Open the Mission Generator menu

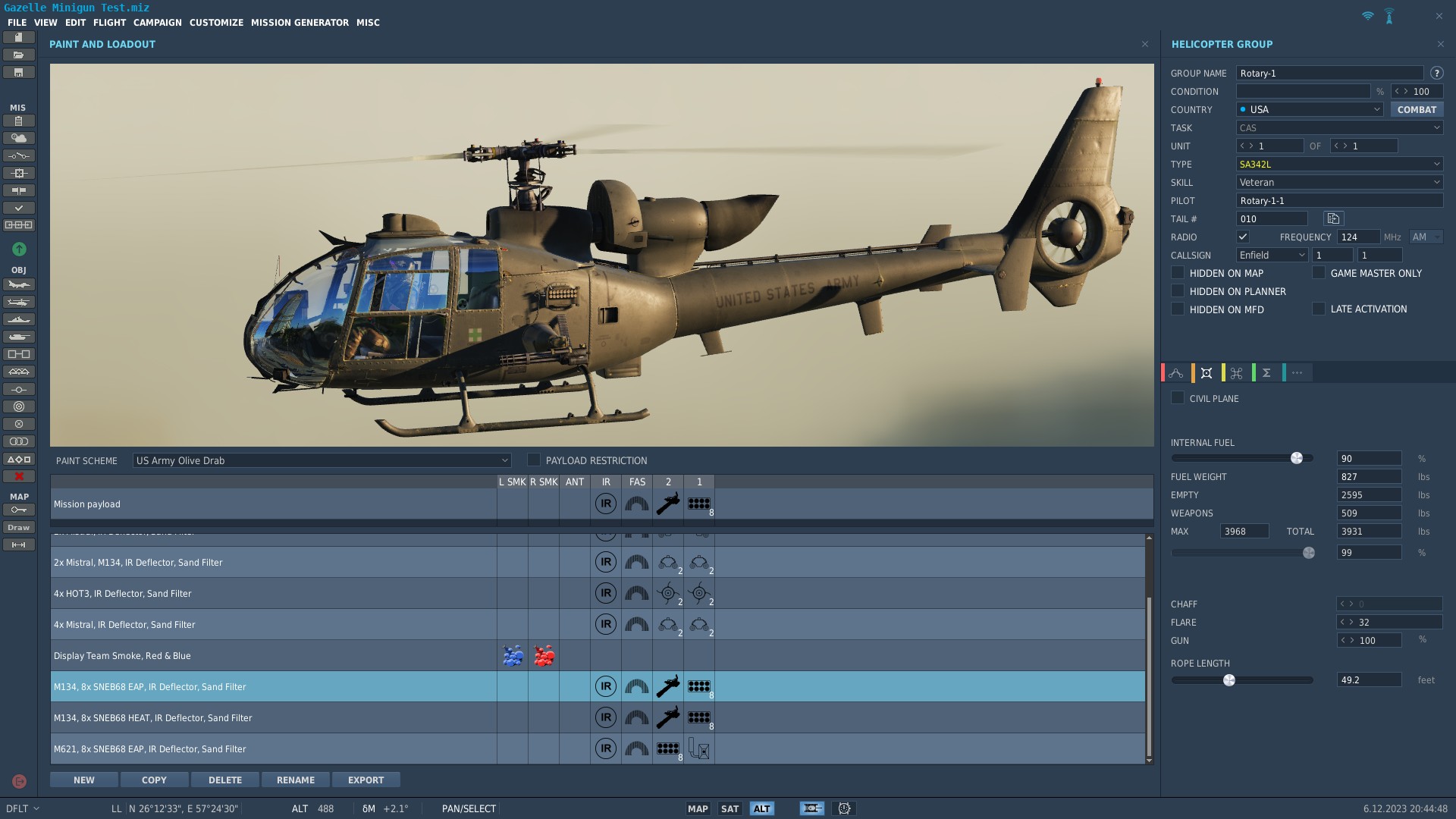click(300, 23)
